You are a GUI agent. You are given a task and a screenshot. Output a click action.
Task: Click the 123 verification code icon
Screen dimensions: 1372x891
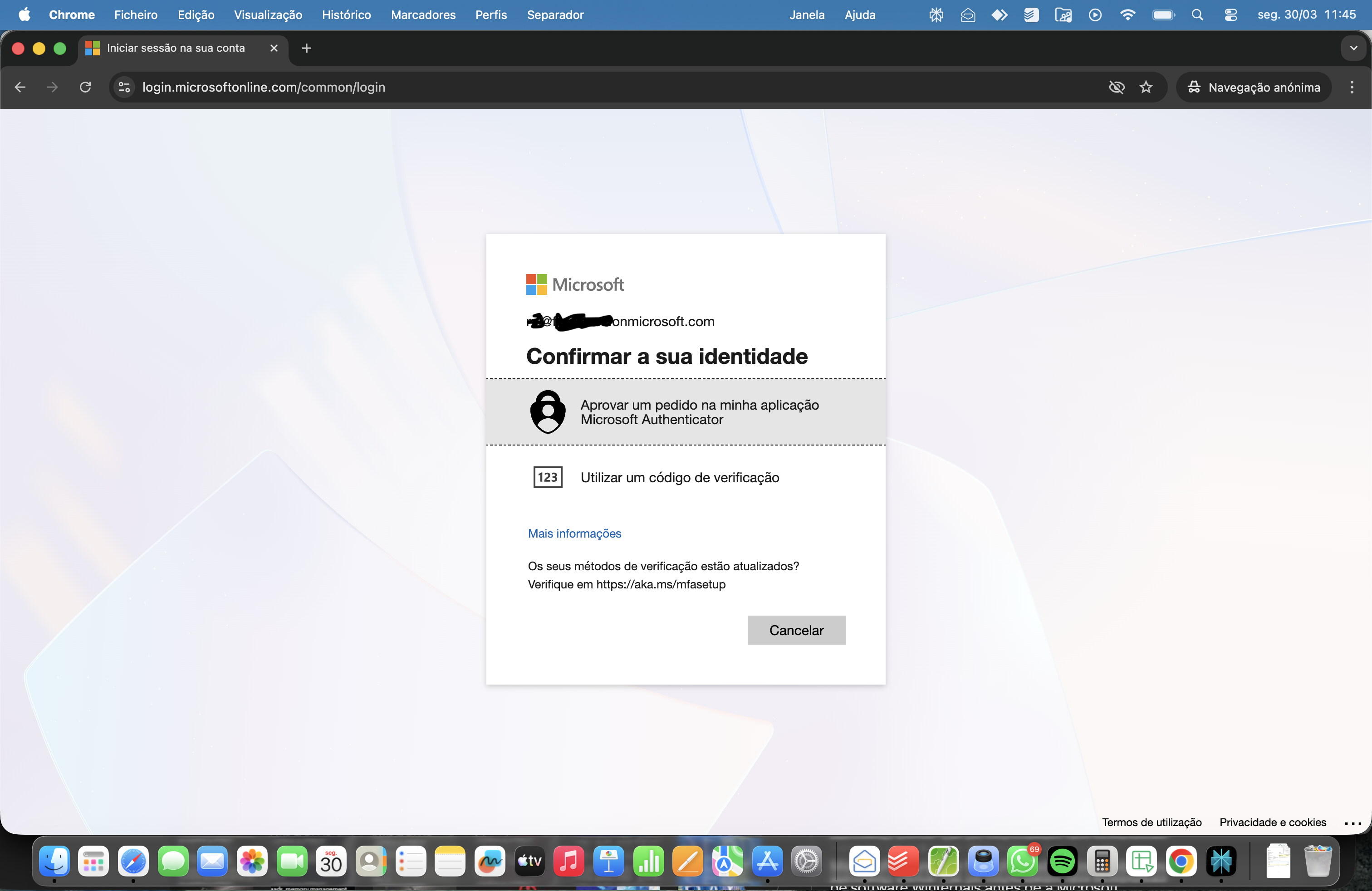pos(547,477)
